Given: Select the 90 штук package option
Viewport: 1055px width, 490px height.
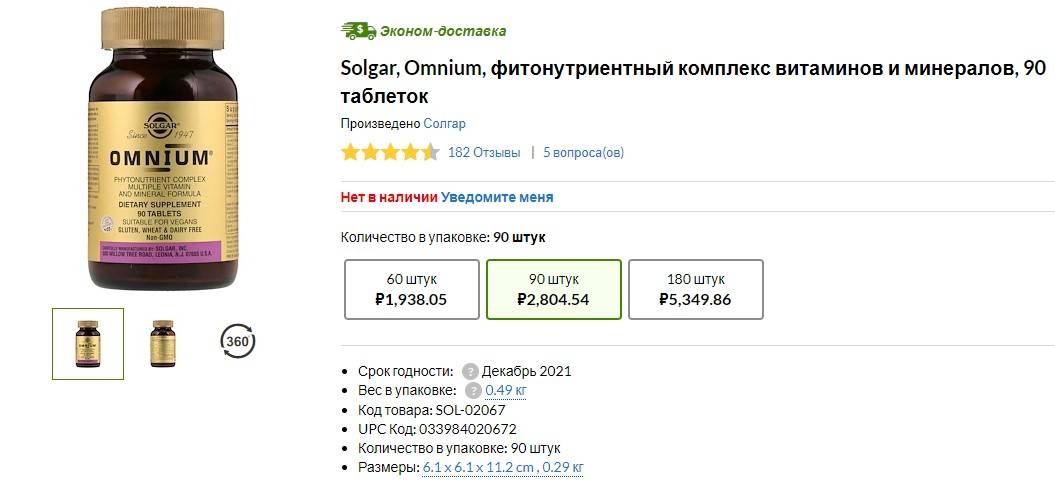Looking at the screenshot, I should [x=553, y=289].
